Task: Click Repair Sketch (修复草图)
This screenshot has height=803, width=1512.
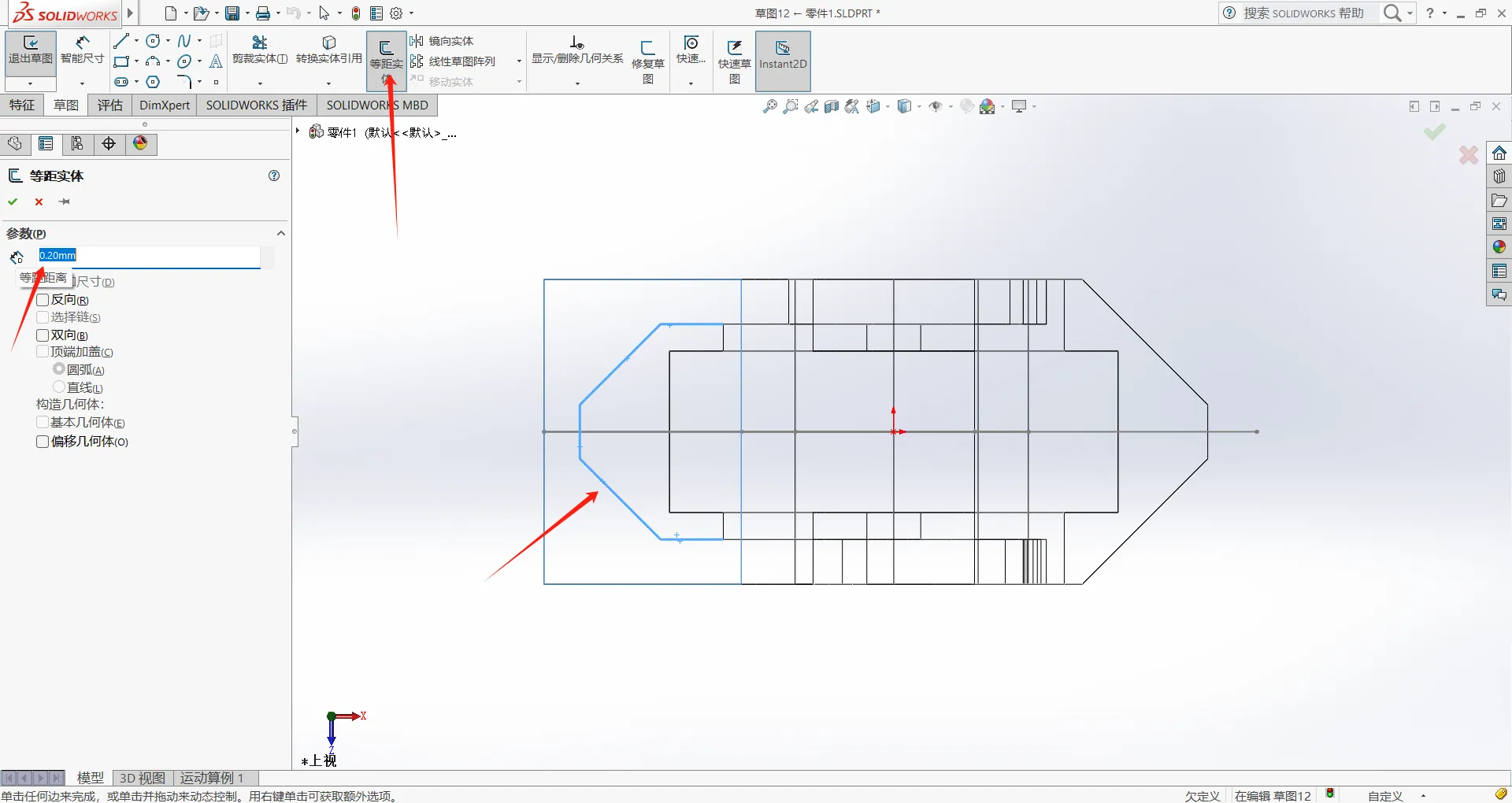Action: tap(648, 61)
